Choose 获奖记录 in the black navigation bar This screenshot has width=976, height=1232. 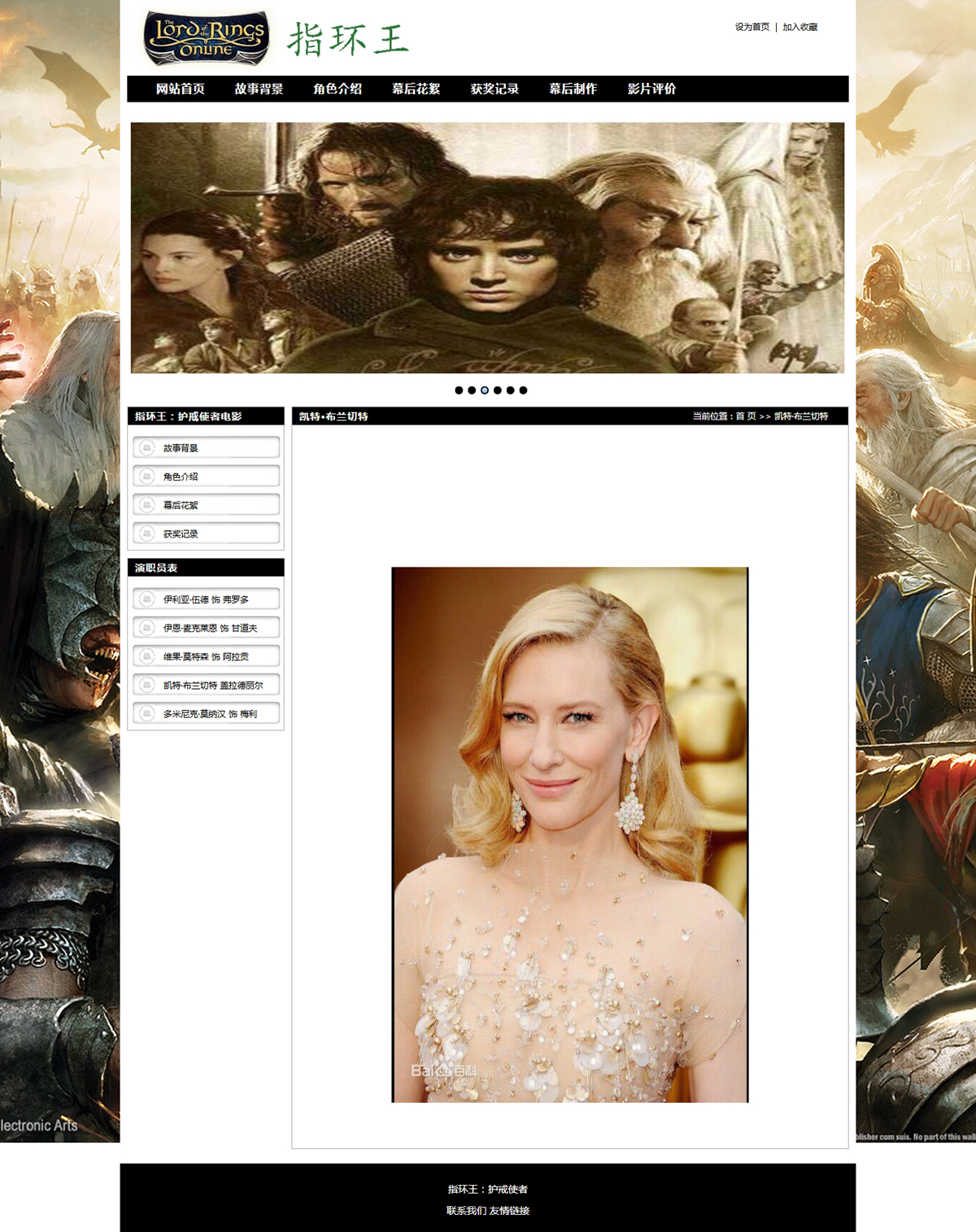tap(495, 89)
